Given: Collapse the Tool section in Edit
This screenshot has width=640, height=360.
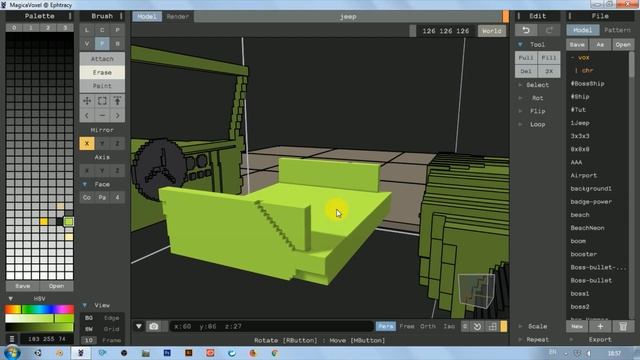Looking at the screenshot, I should pyautogui.click(x=520, y=44).
